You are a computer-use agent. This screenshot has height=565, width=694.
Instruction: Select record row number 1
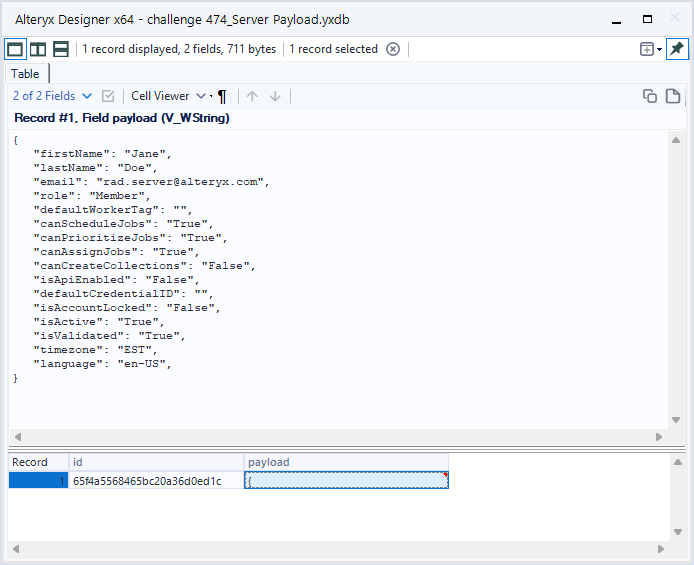pos(39,480)
